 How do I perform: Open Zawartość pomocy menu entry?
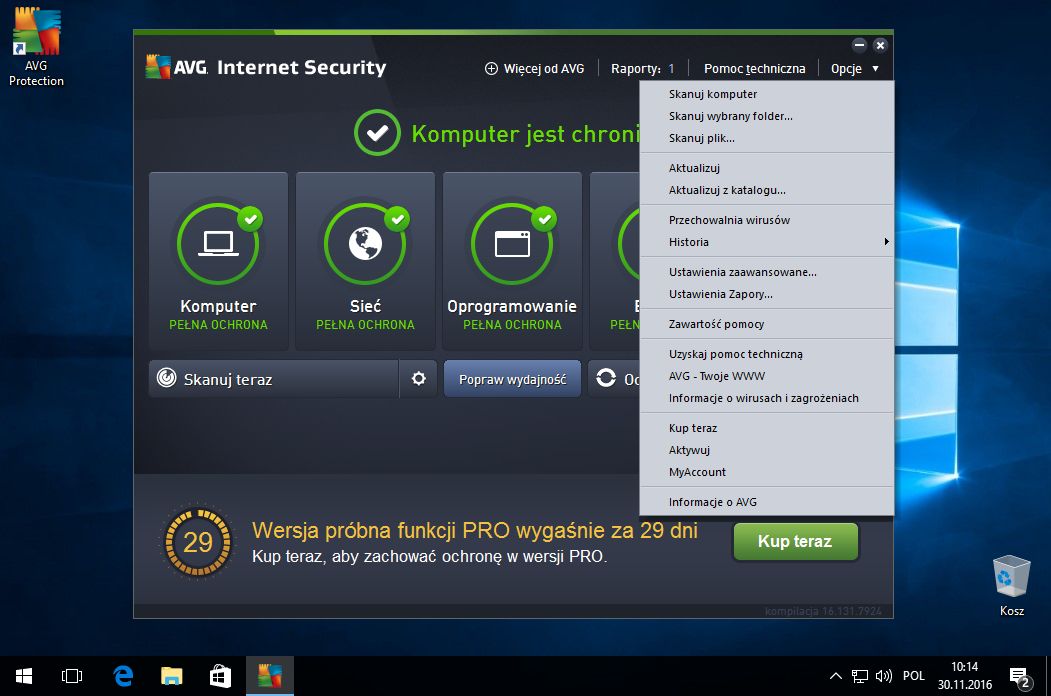coord(767,324)
